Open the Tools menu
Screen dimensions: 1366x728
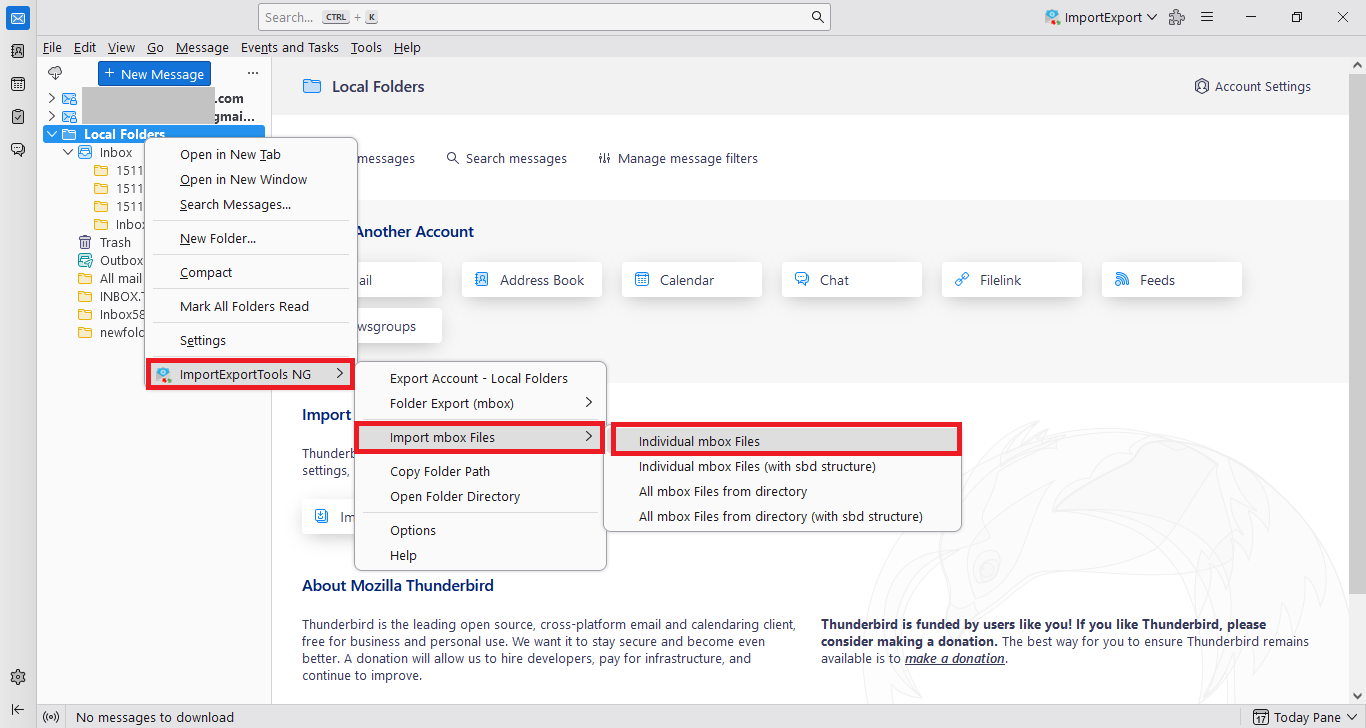tap(366, 47)
